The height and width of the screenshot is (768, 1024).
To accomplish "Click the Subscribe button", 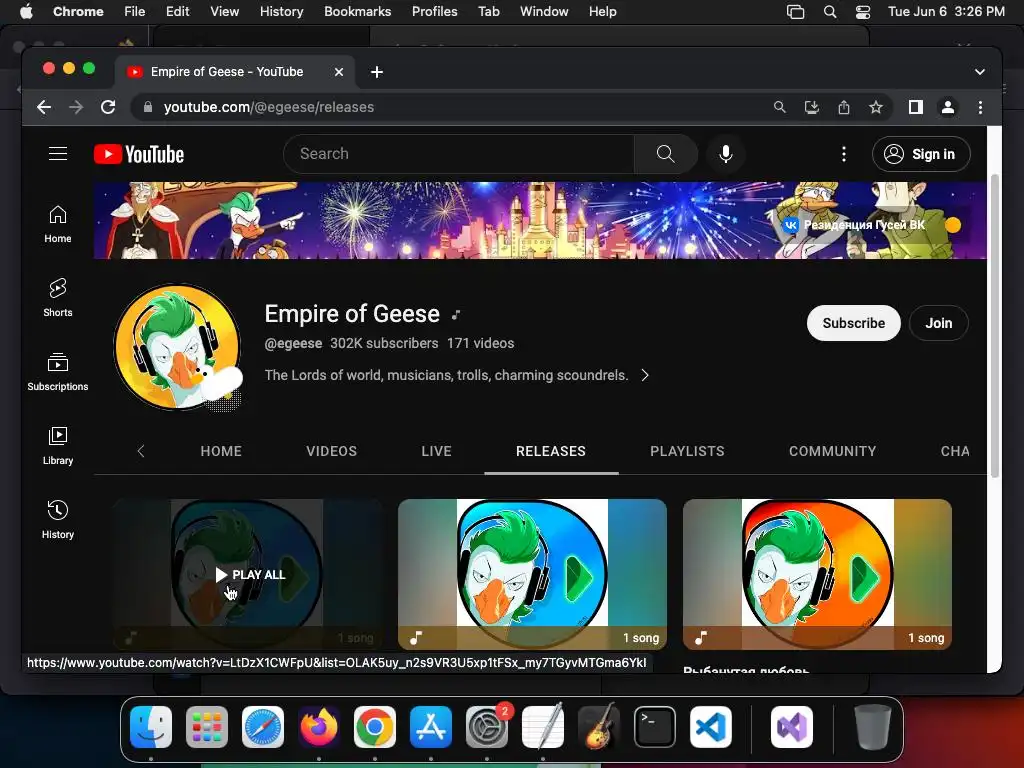I will (854, 323).
